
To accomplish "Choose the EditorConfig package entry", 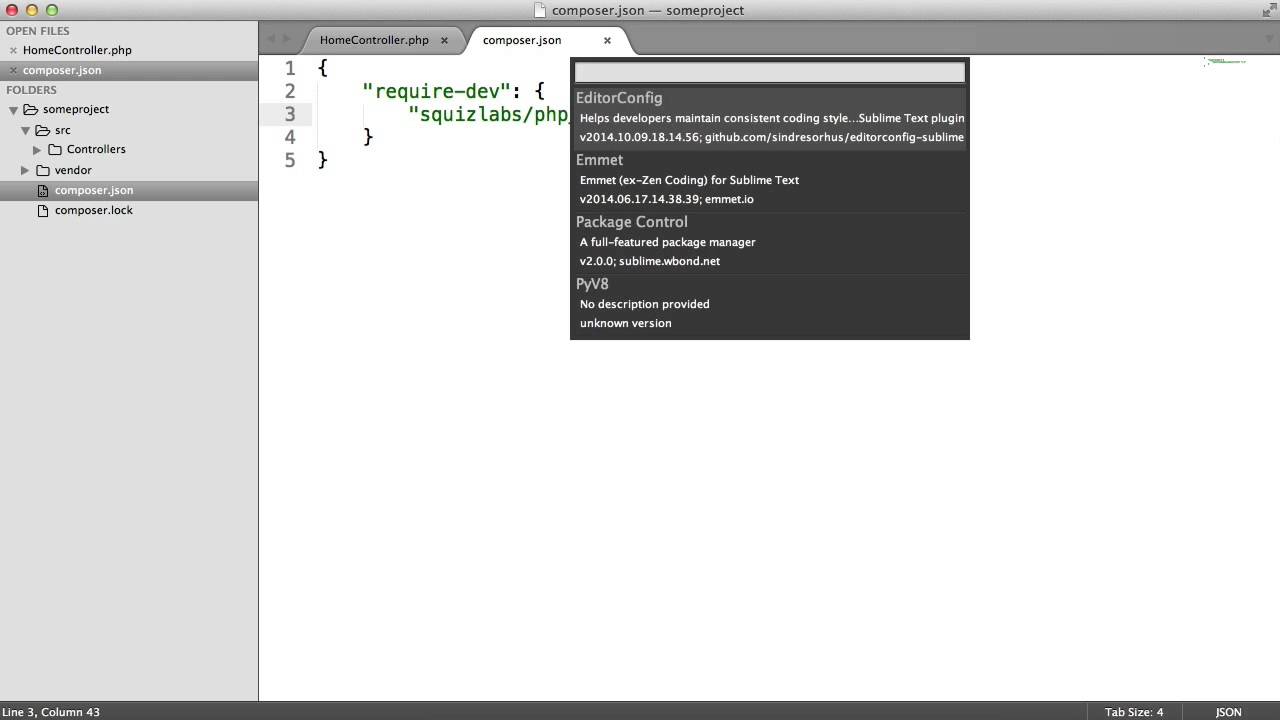I will click(770, 118).
